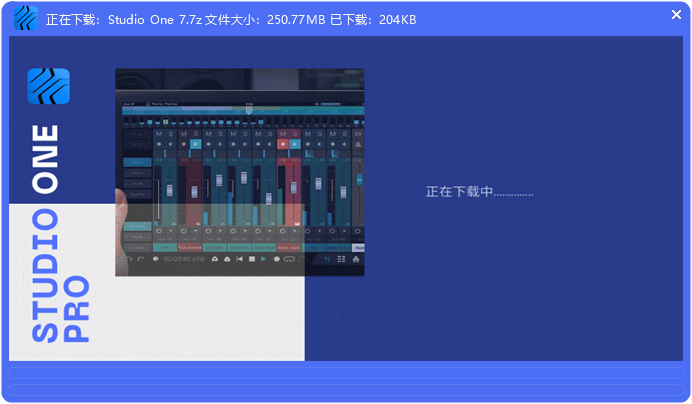Click the title text 正在下载: Studio One 7.7z
The width and height of the screenshot is (692, 404).
(x=124, y=20)
